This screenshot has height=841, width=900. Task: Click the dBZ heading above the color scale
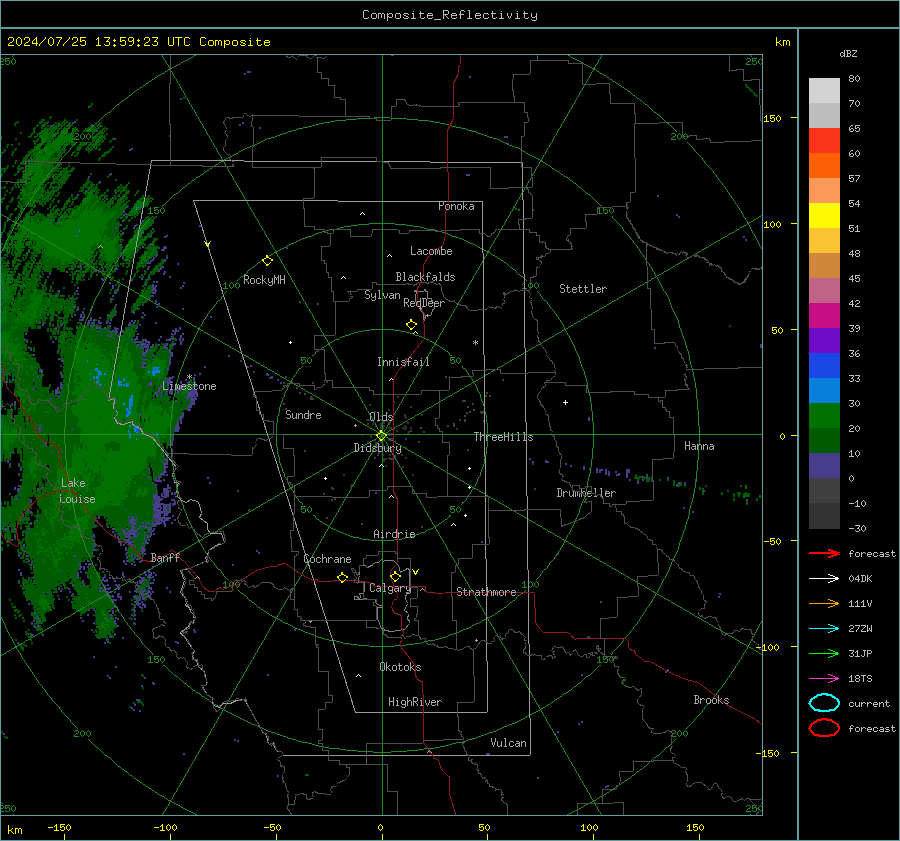pos(848,54)
